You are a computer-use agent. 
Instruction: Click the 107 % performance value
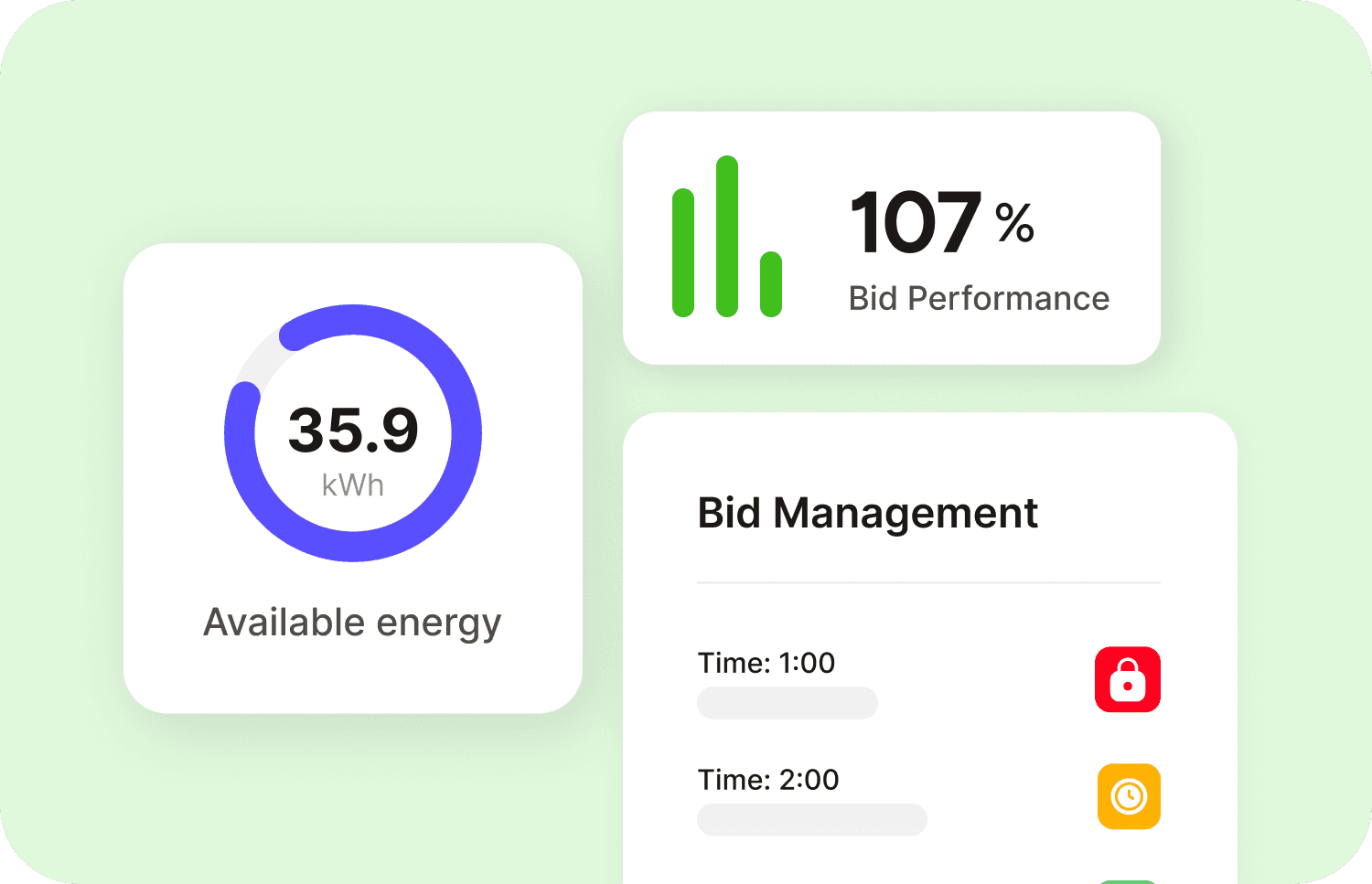(942, 222)
